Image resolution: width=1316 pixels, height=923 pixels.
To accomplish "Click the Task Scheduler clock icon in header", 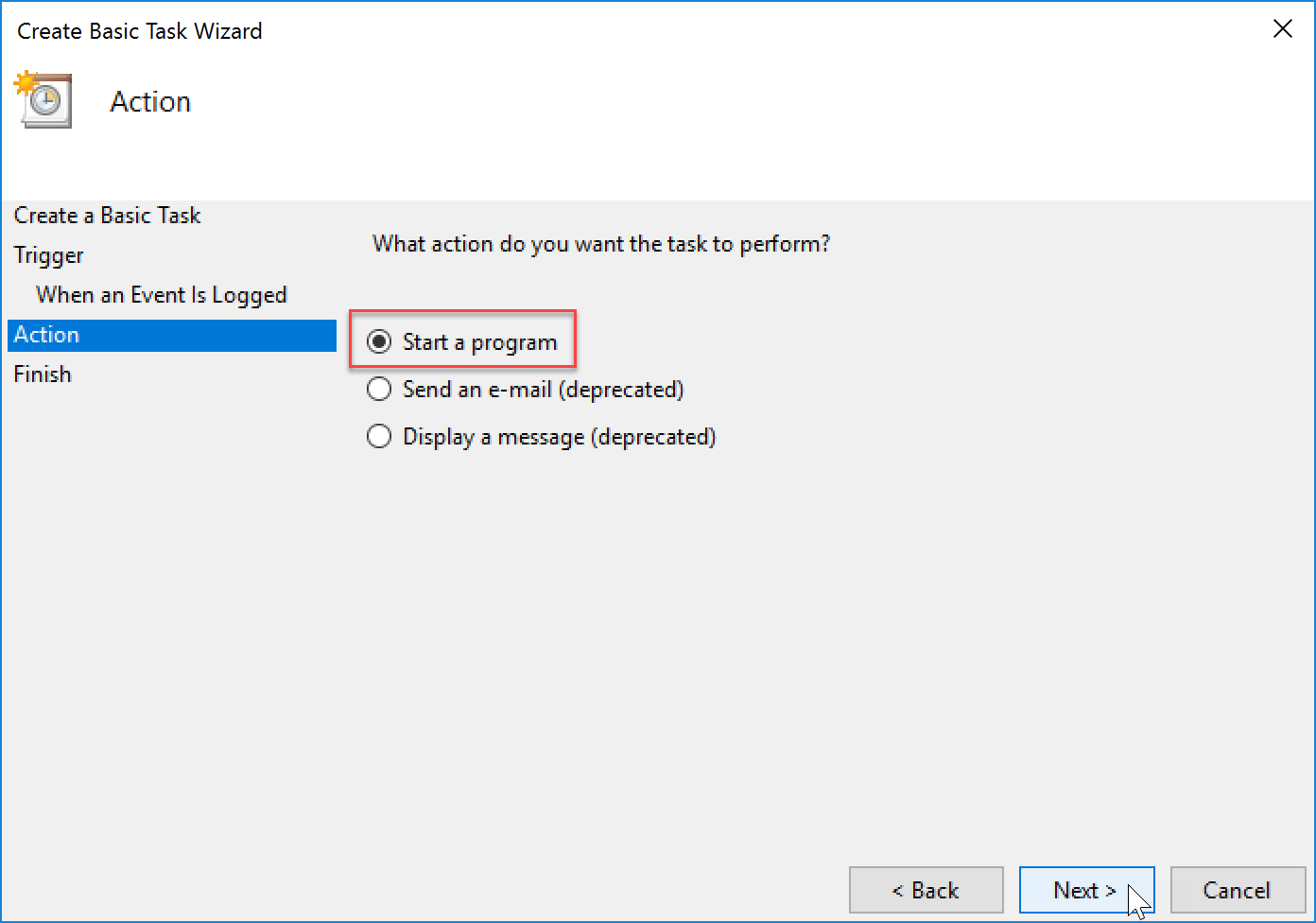I will click(x=43, y=99).
